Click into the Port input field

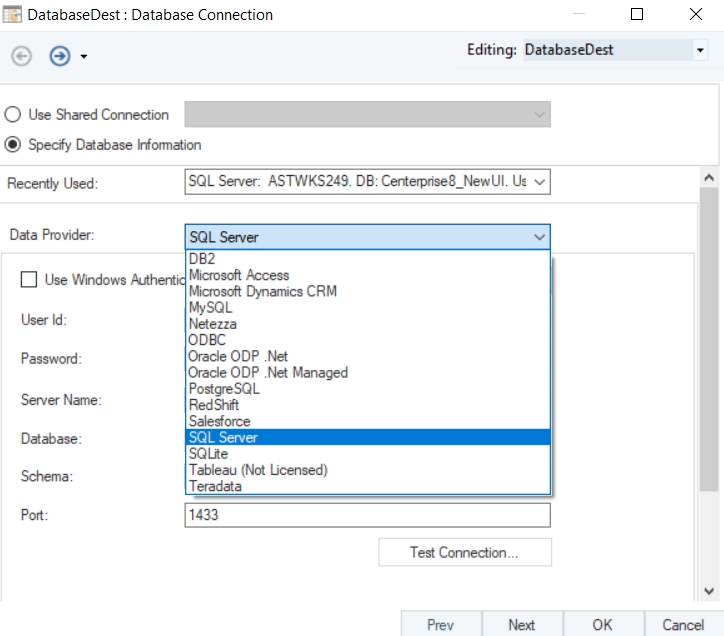367,515
